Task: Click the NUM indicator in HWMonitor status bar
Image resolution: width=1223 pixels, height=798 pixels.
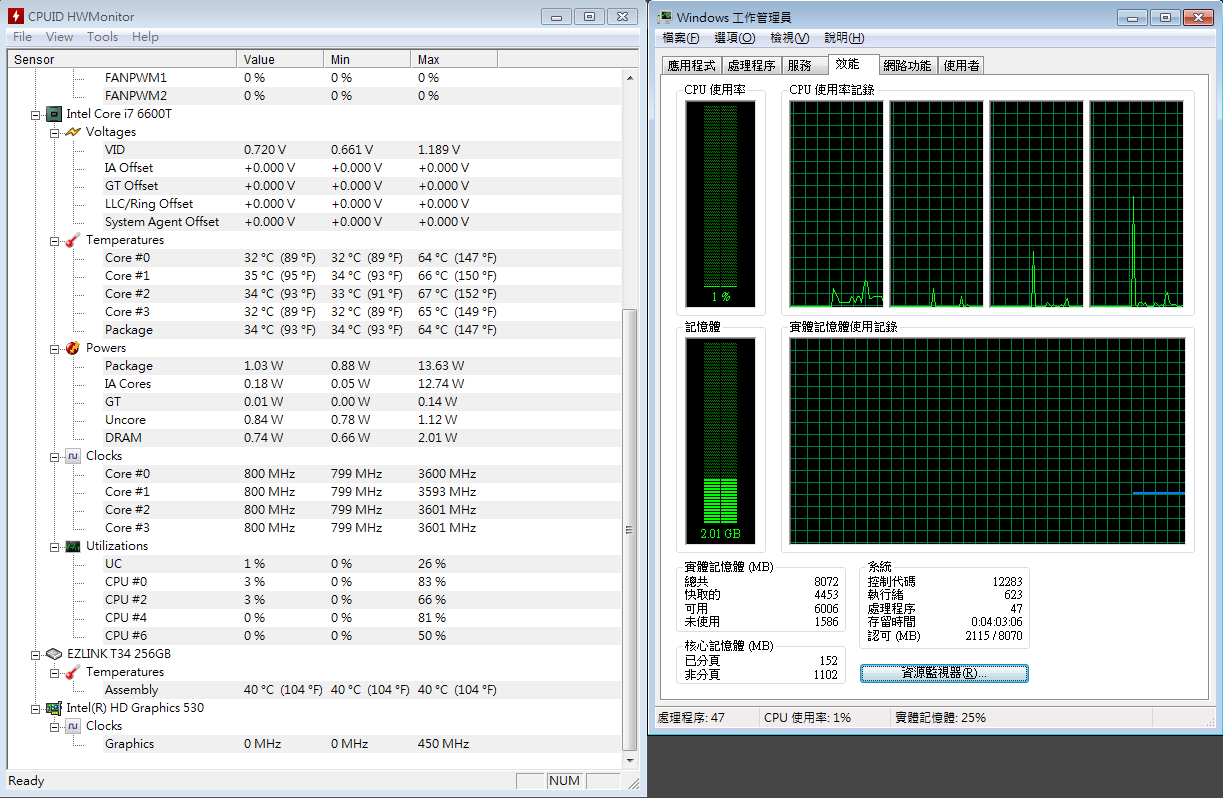Action: 564,781
